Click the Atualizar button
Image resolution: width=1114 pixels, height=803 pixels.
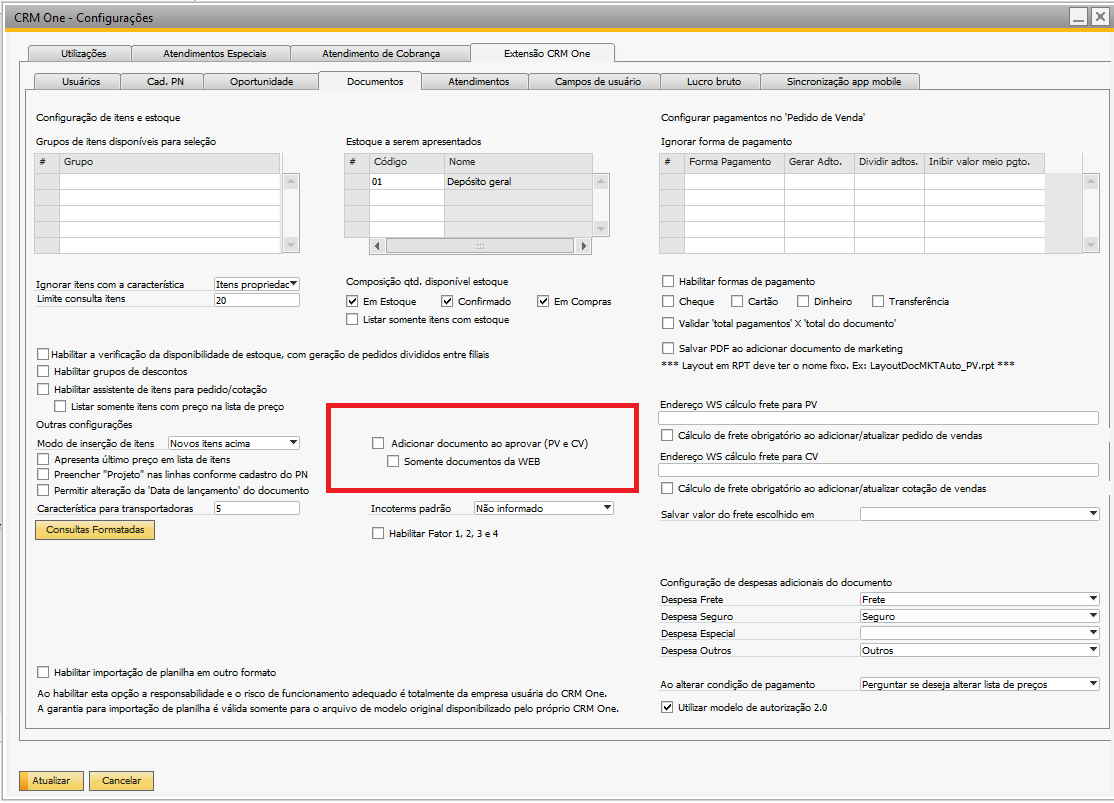50,780
